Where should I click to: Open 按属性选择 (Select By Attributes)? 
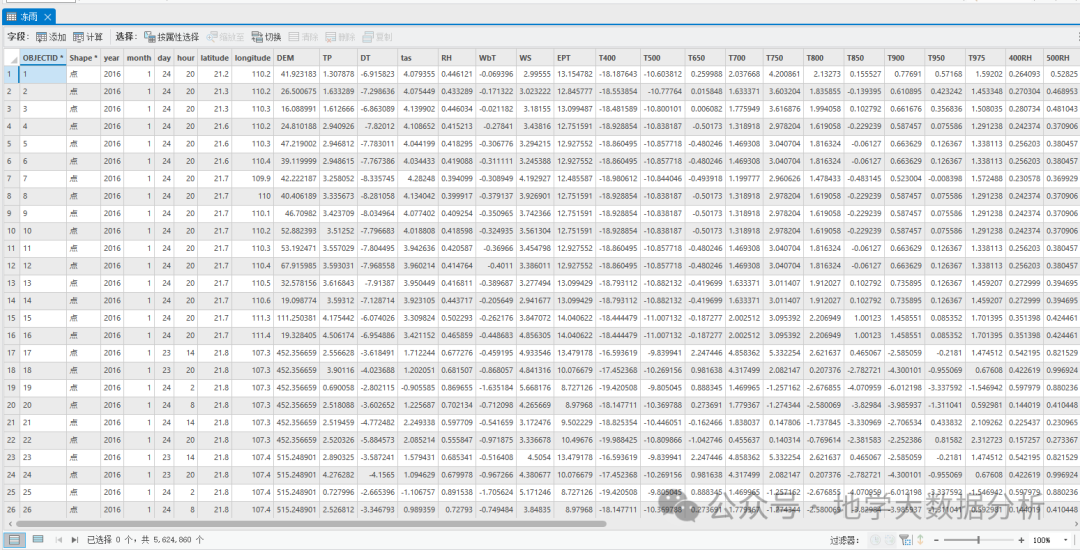coord(172,36)
